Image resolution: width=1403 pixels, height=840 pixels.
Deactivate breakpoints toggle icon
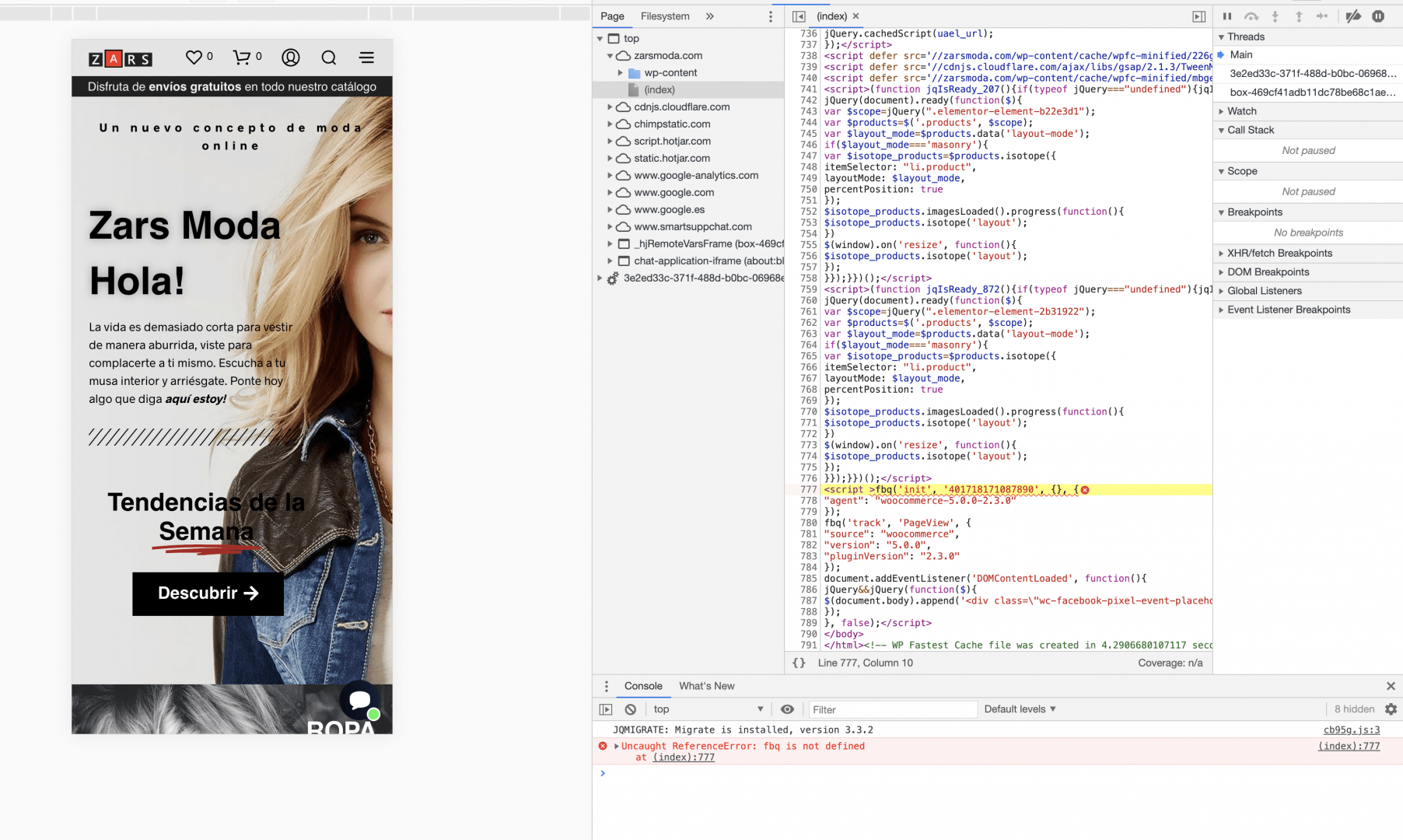pyautogui.click(x=1353, y=16)
